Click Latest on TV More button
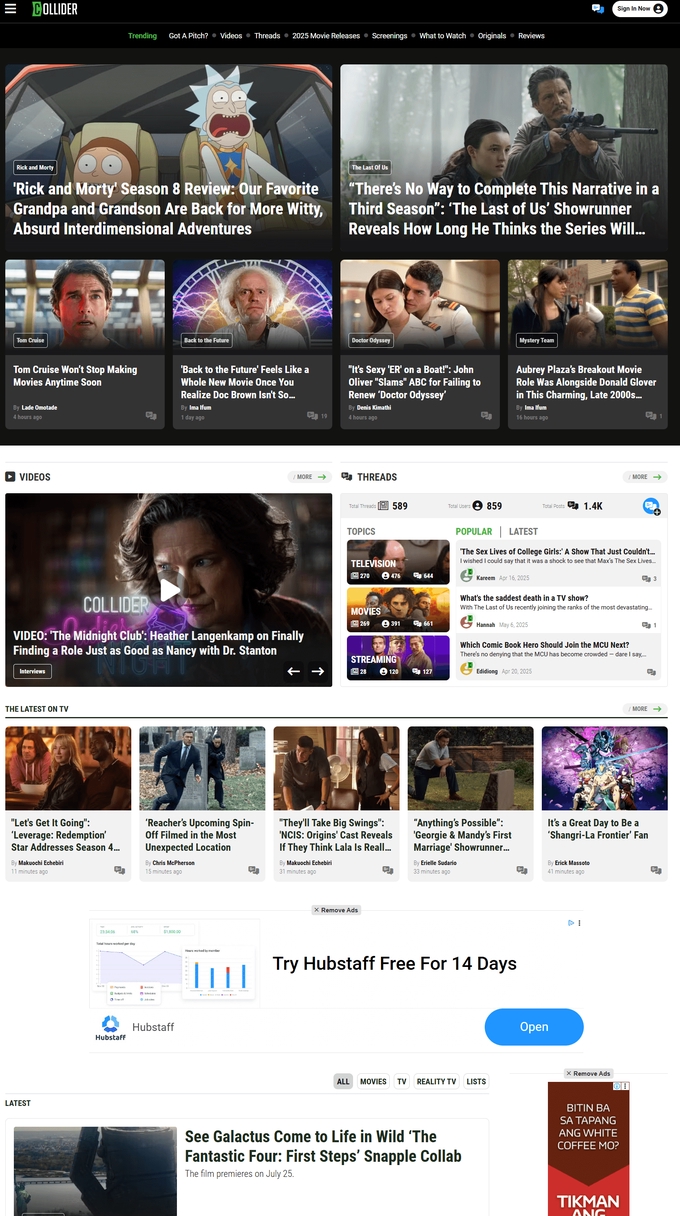 (645, 709)
